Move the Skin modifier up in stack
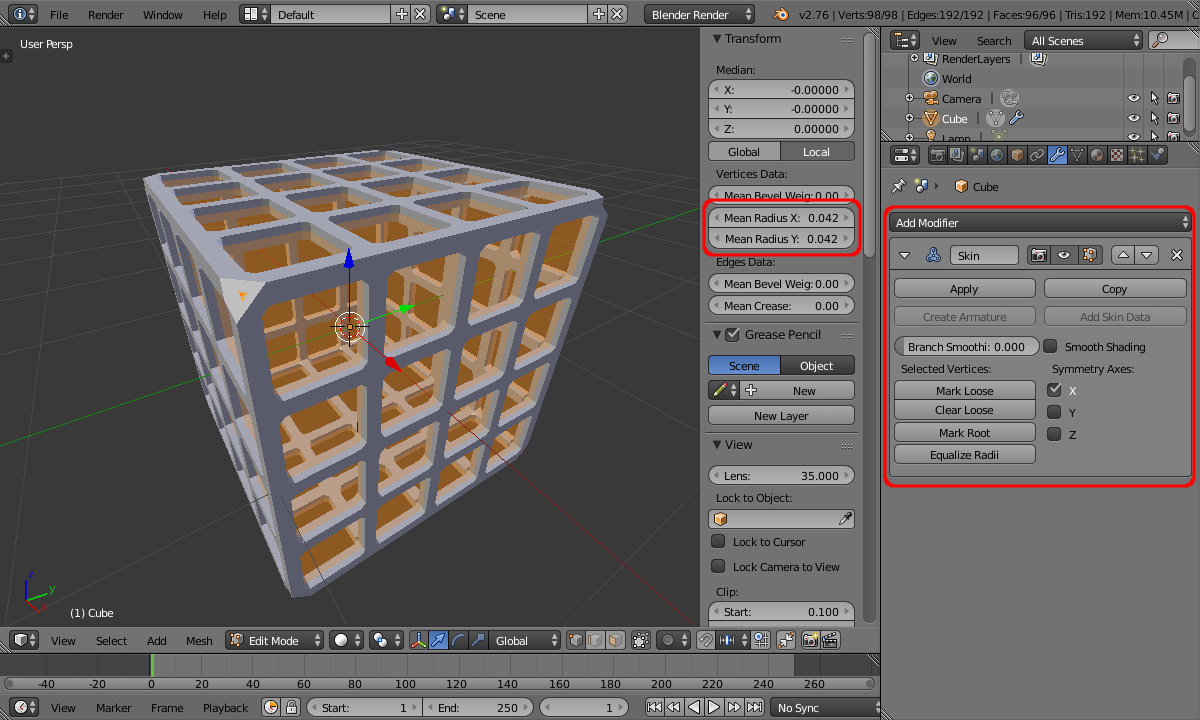This screenshot has height=720, width=1200. (x=1124, y=255)
